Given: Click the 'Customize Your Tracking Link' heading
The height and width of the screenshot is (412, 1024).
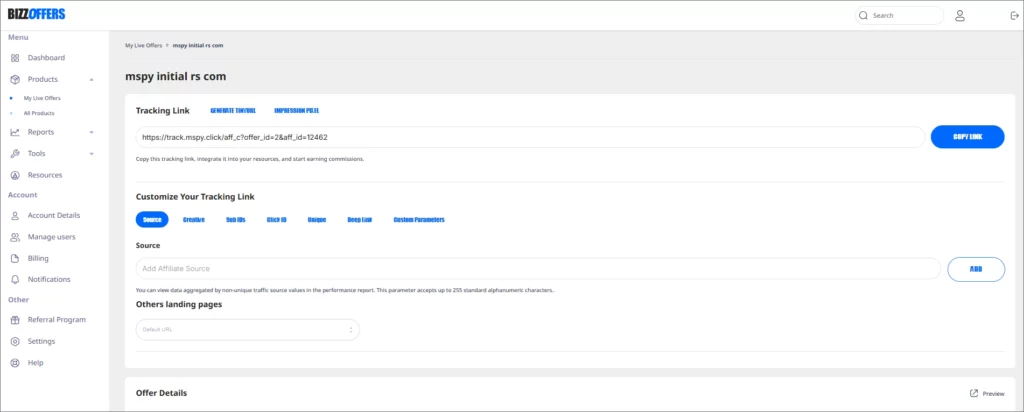Looking at the screenshot, I should coord(195,197).
